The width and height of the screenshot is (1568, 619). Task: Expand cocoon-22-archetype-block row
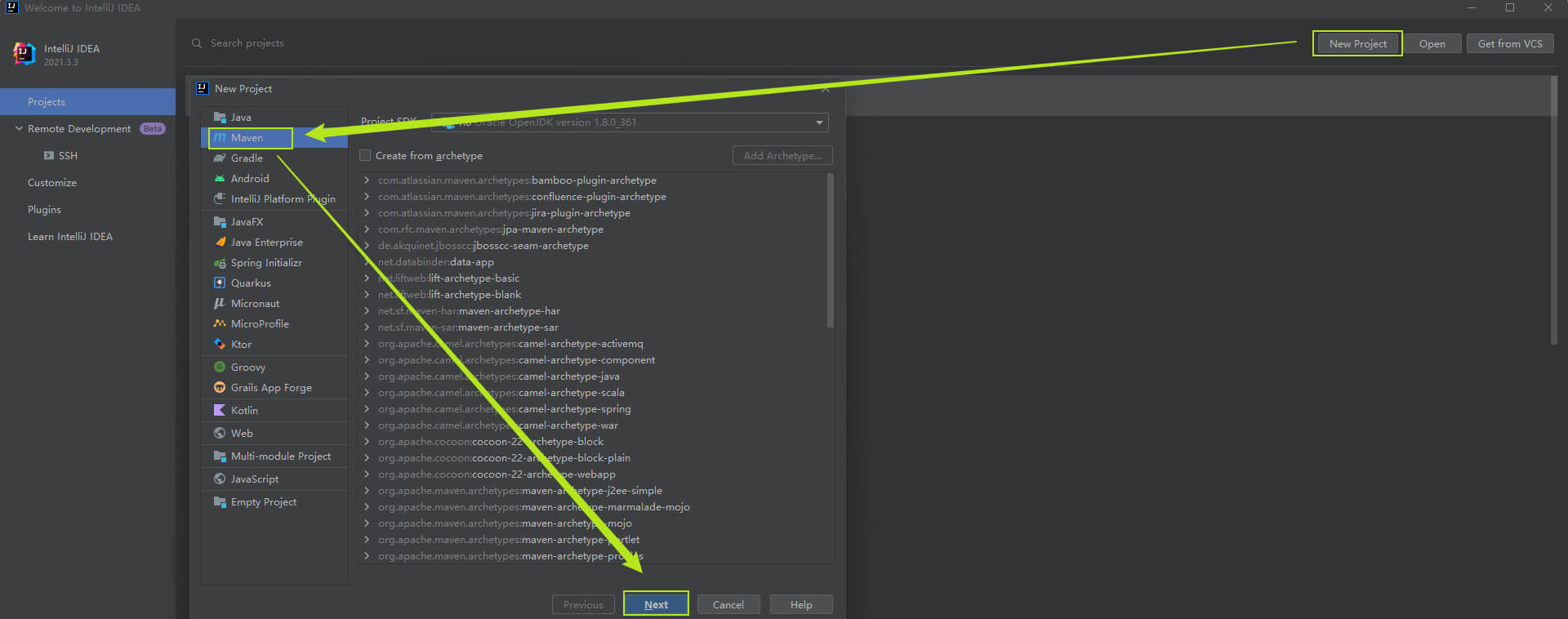pyautogui.click(x=367, y=442)
